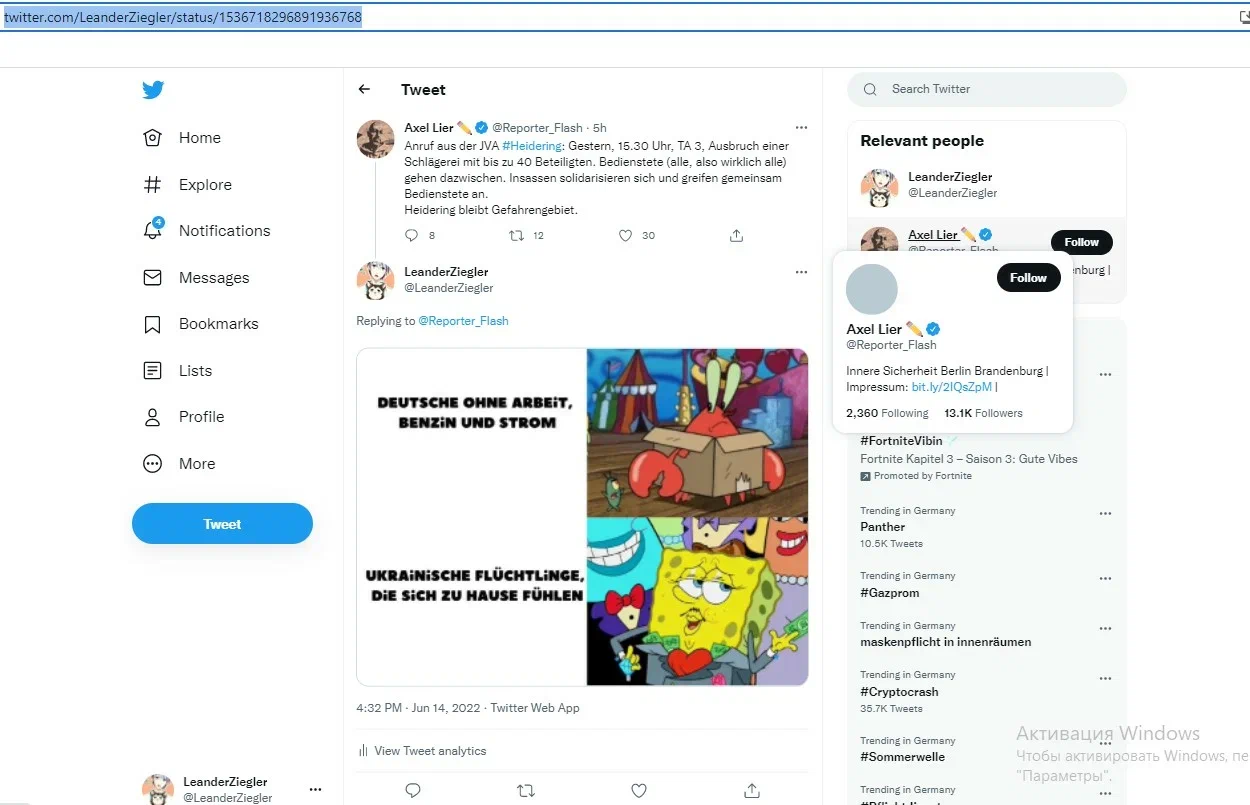Open the #FortniteVibin promoted trend
1250x805 pixels.
point(901,441)
